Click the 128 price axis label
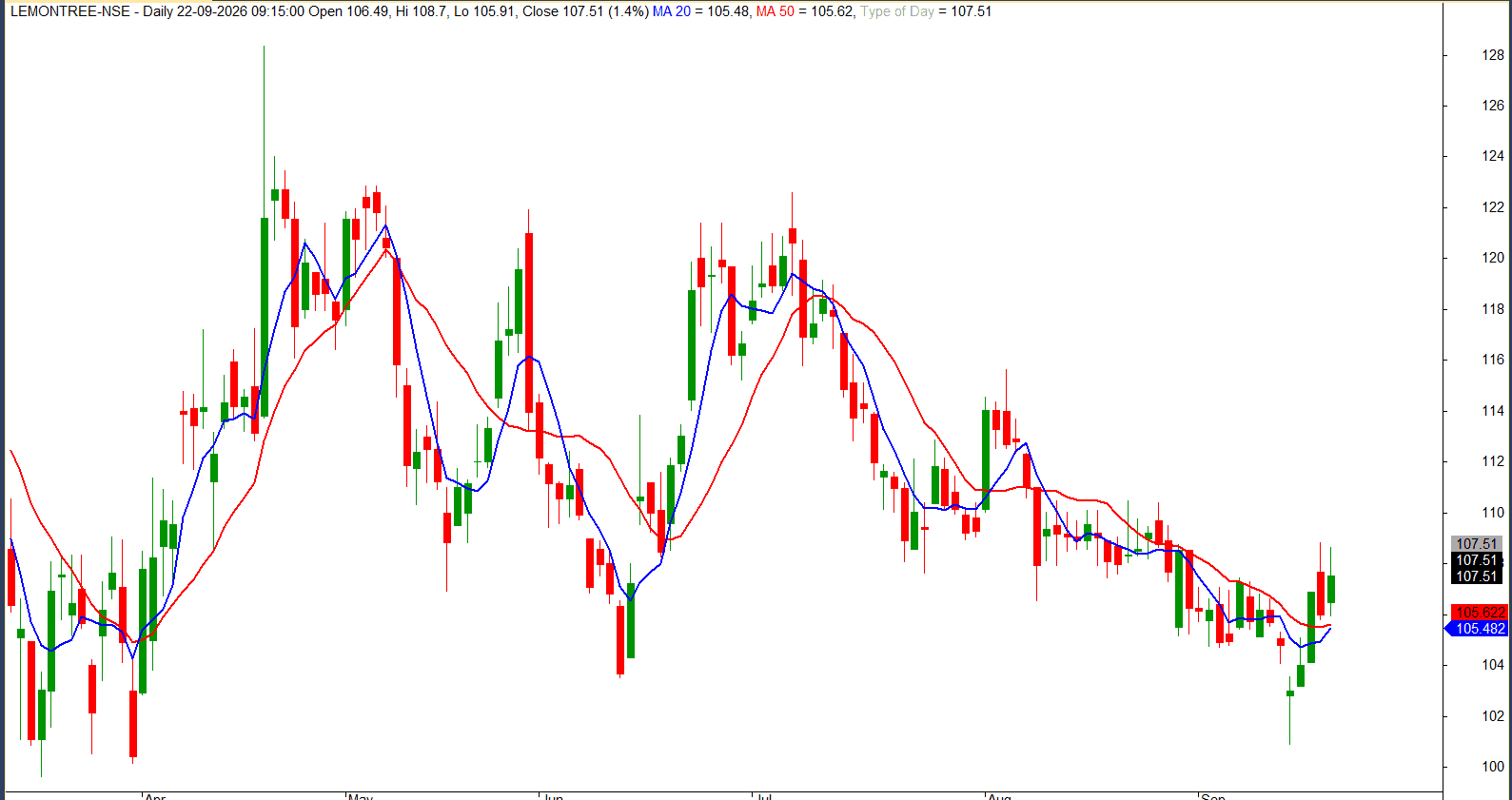 click(1492, 55)
